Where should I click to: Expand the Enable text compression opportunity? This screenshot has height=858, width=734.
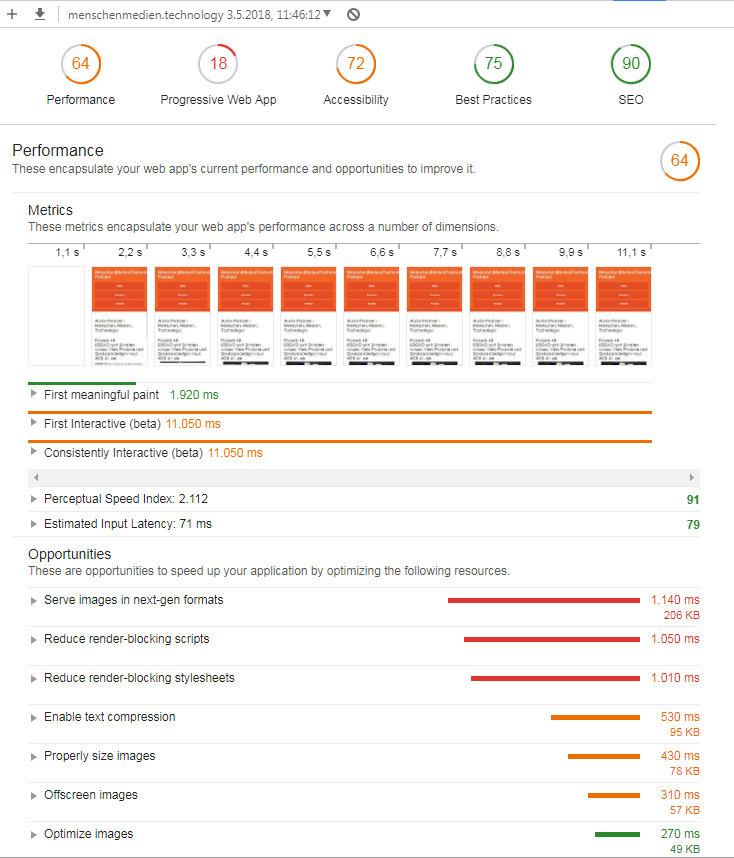pos(31,716)
